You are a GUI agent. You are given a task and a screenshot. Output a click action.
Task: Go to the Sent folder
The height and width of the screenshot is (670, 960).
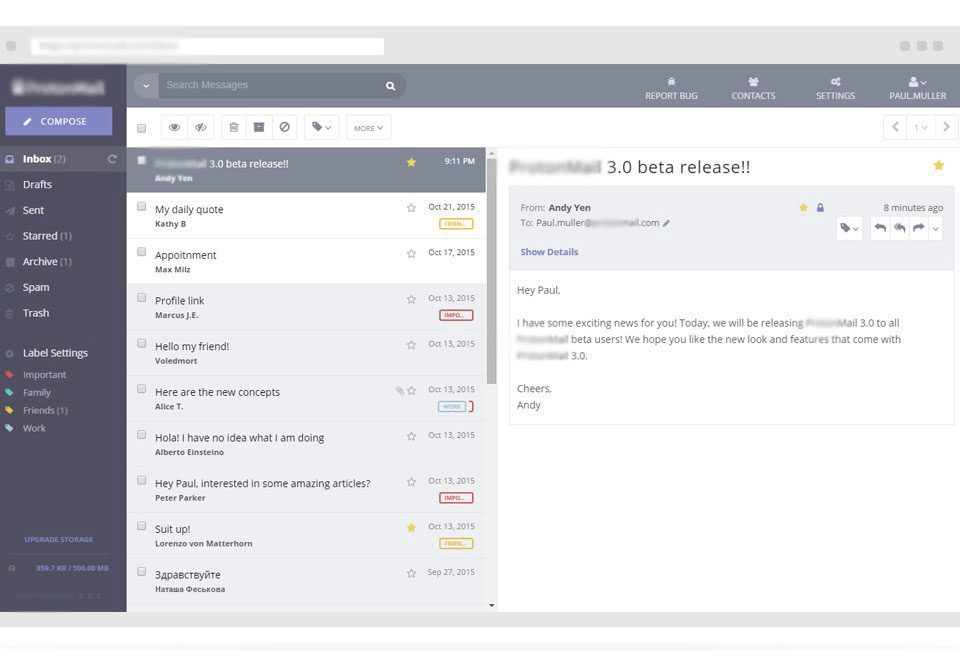pyautogui.click(x=33, y=210)
